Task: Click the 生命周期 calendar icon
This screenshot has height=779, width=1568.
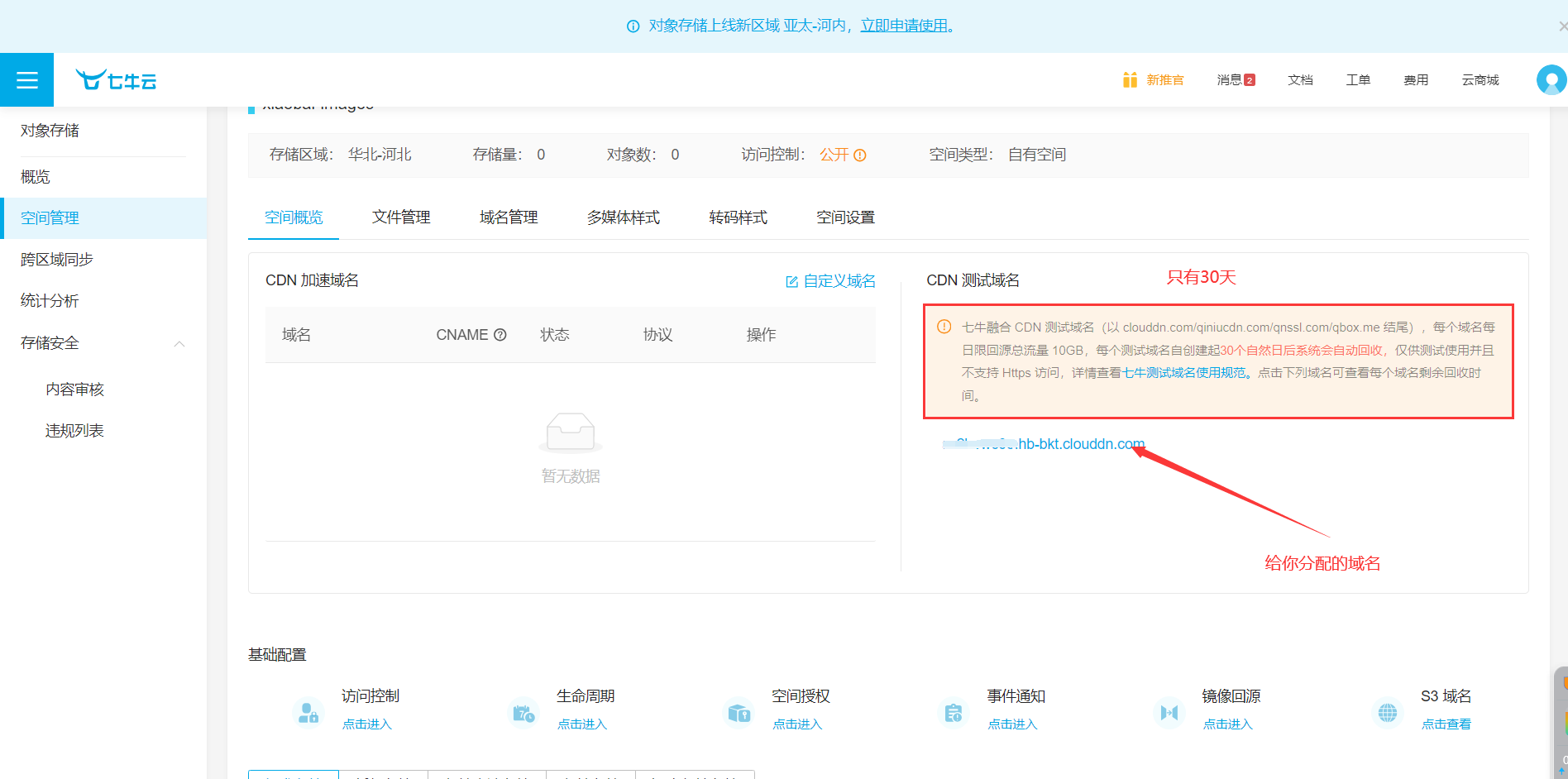Action: (523, 712)
